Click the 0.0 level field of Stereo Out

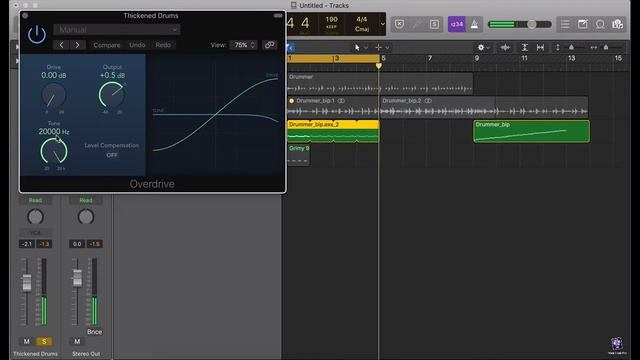(77, 244)
